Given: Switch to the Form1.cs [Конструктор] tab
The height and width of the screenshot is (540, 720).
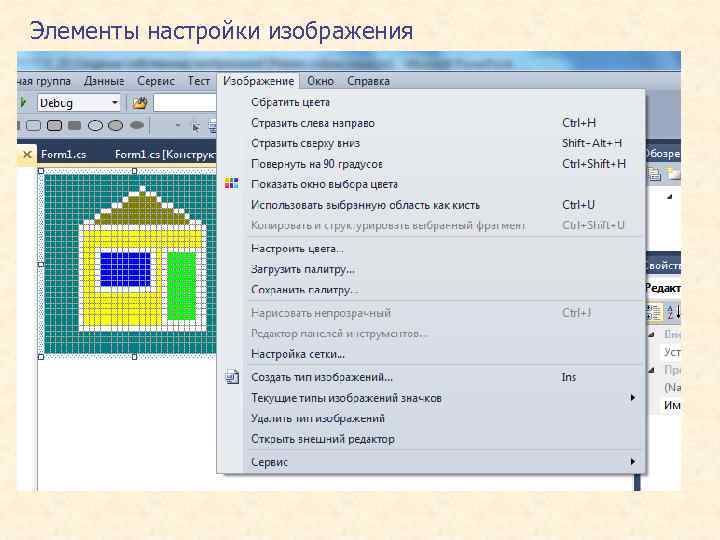Looking at the screenshot, I should (x=165, y=154).
